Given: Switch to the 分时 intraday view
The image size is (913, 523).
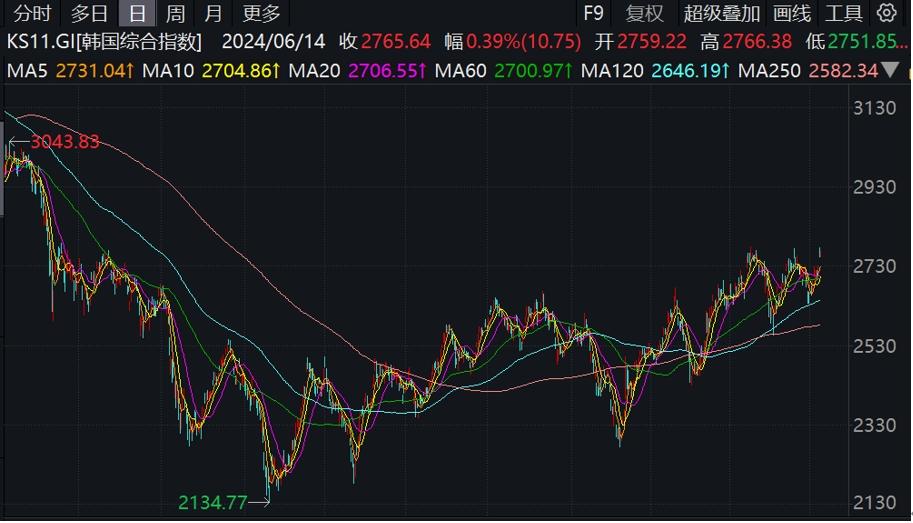Looking at the screenshot, I should (x=30, y=13).
